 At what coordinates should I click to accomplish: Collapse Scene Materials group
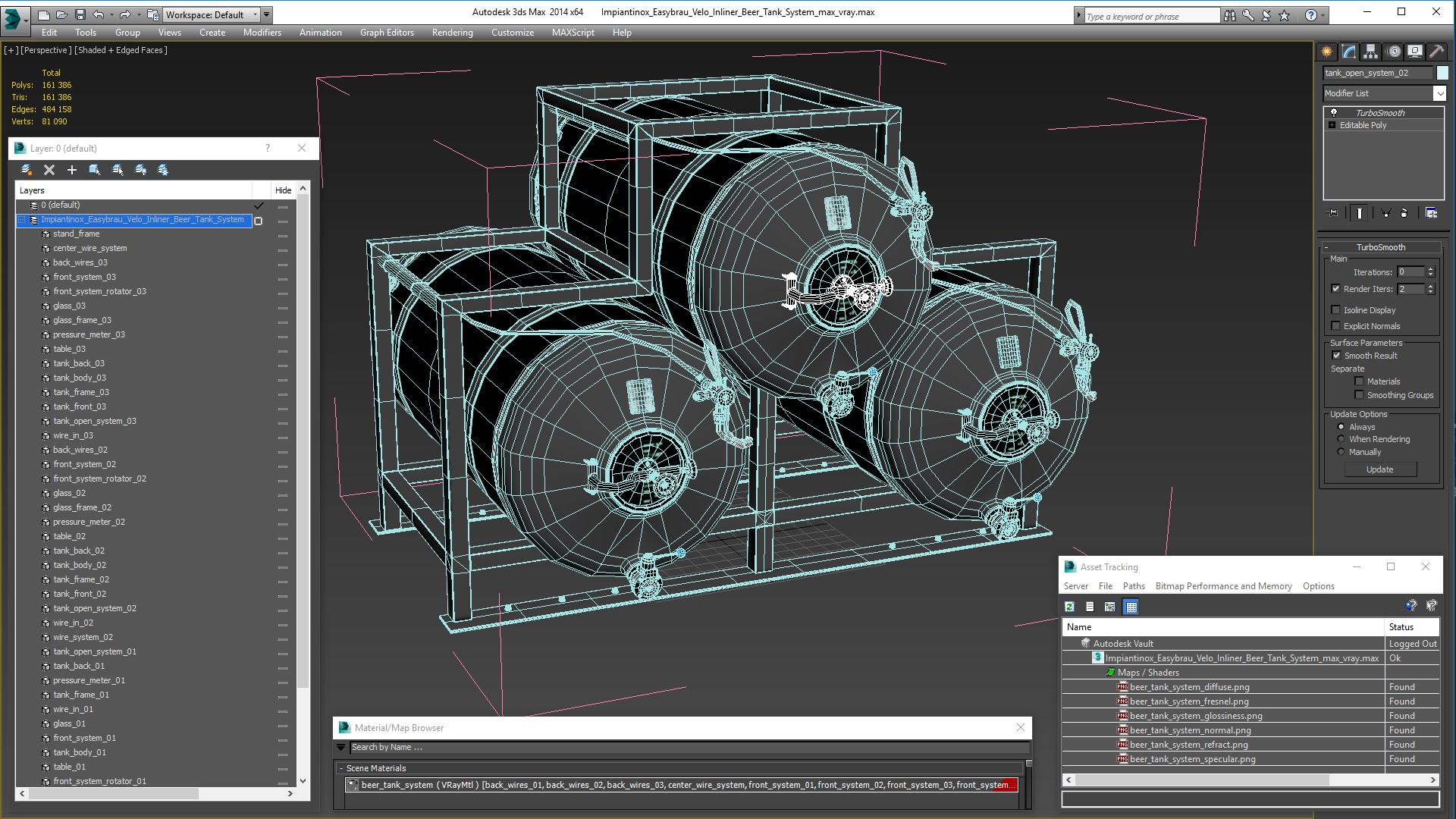[341, 768]
